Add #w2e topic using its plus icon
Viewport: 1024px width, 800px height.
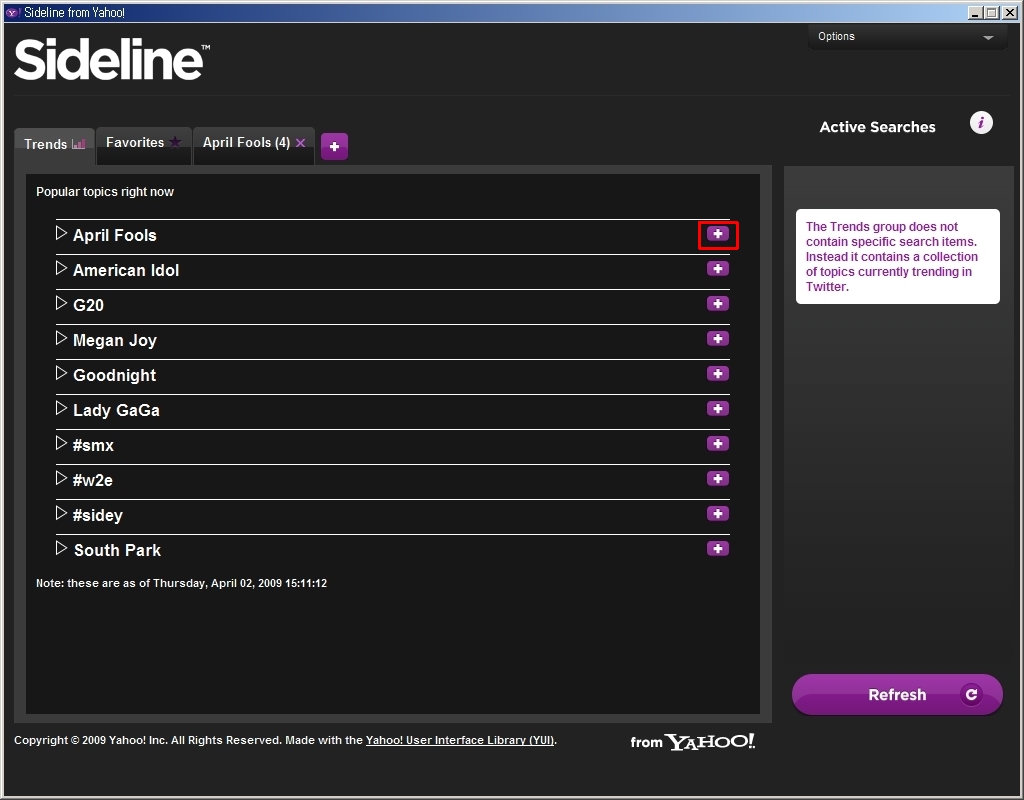pos(718,479)
